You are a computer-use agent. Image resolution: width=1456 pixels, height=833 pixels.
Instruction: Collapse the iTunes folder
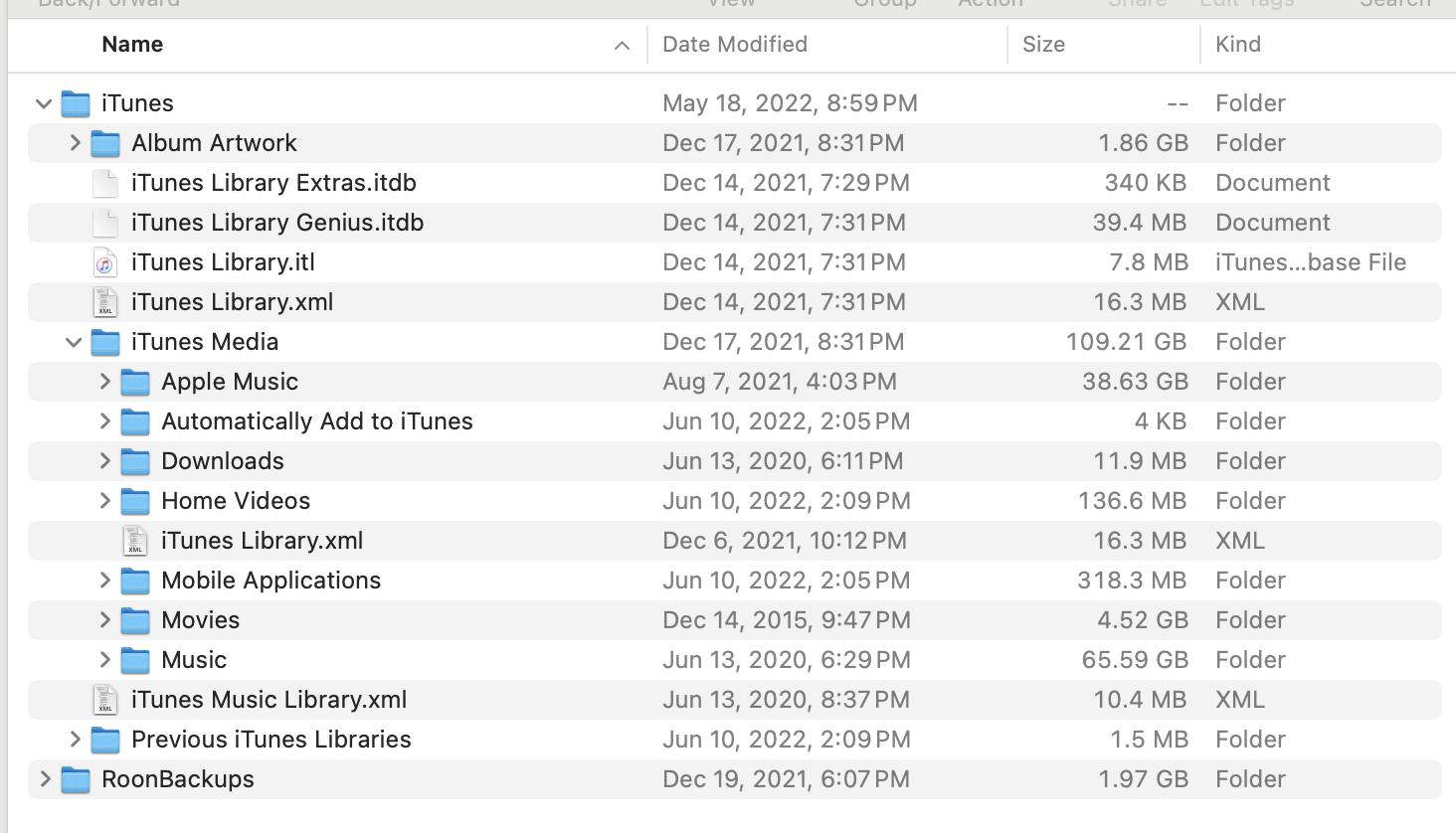point(44,103)
